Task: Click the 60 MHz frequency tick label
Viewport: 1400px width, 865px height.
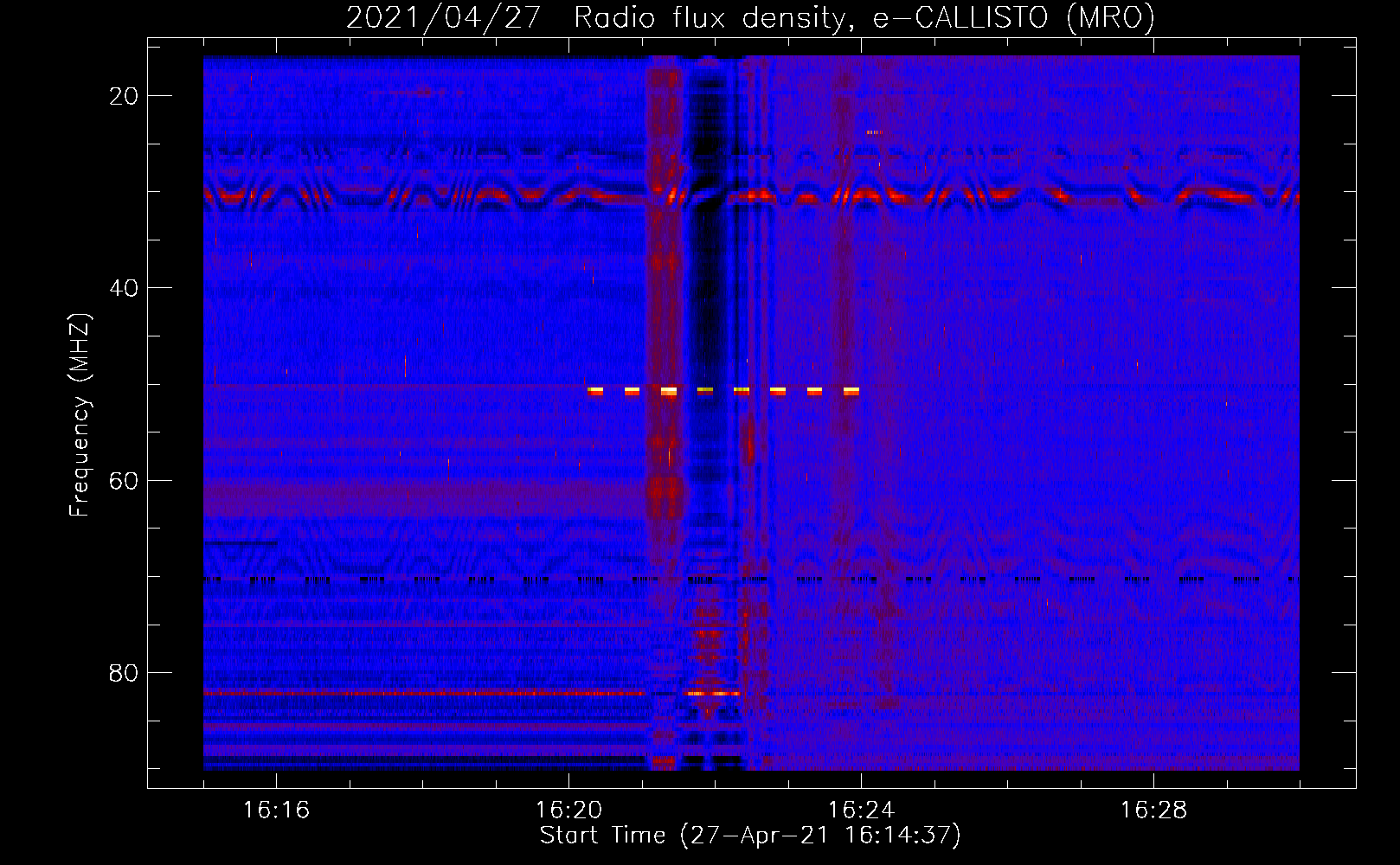Action: point(124,480)
